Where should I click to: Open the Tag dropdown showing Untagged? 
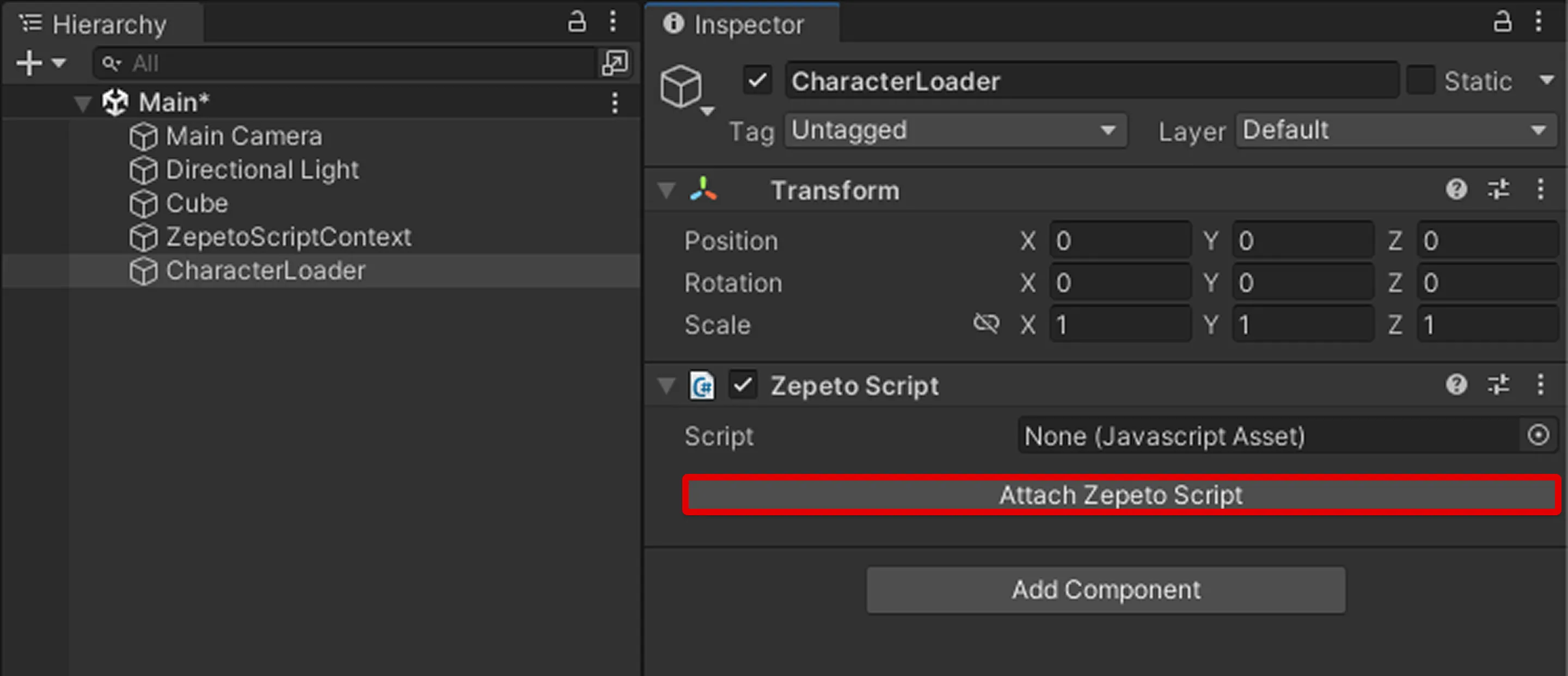point(955,130)
